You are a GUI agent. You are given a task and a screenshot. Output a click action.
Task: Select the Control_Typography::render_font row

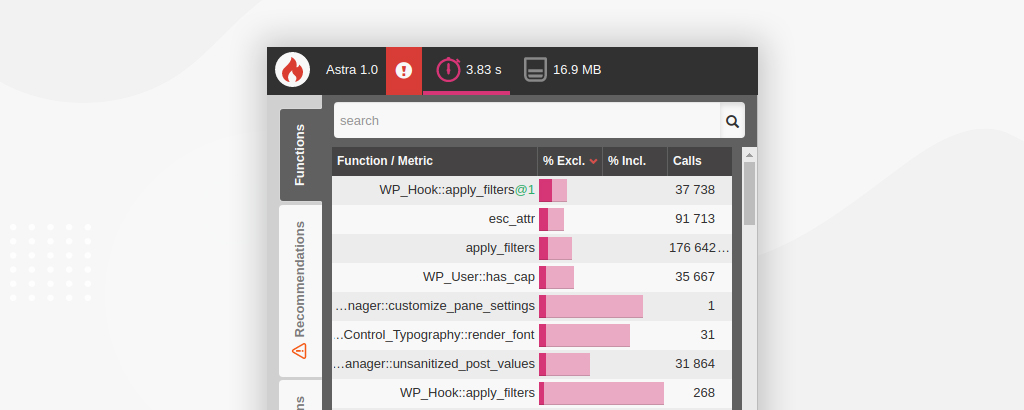[532, 335]
